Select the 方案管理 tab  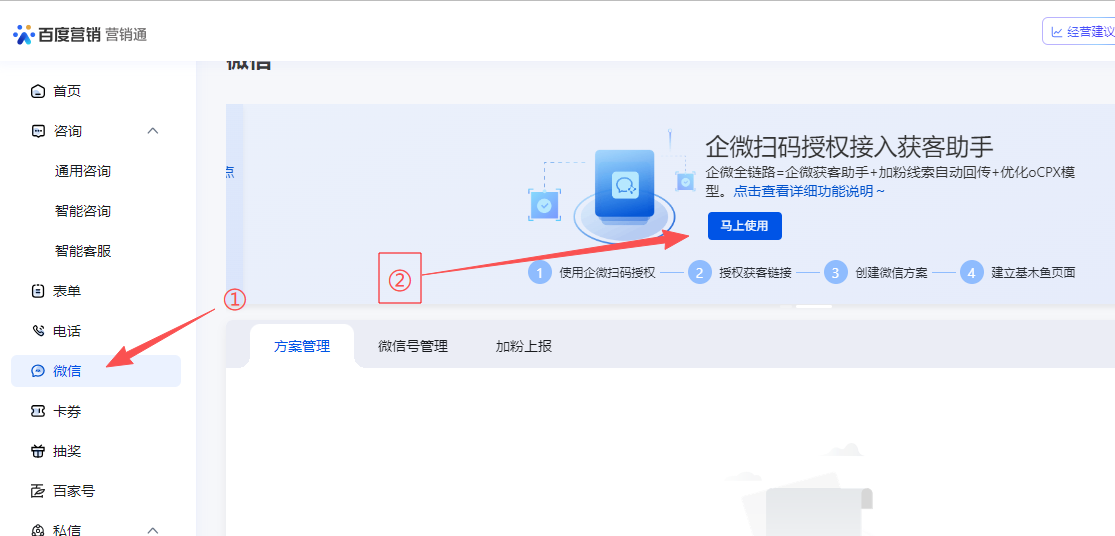[x=302, y=346]
